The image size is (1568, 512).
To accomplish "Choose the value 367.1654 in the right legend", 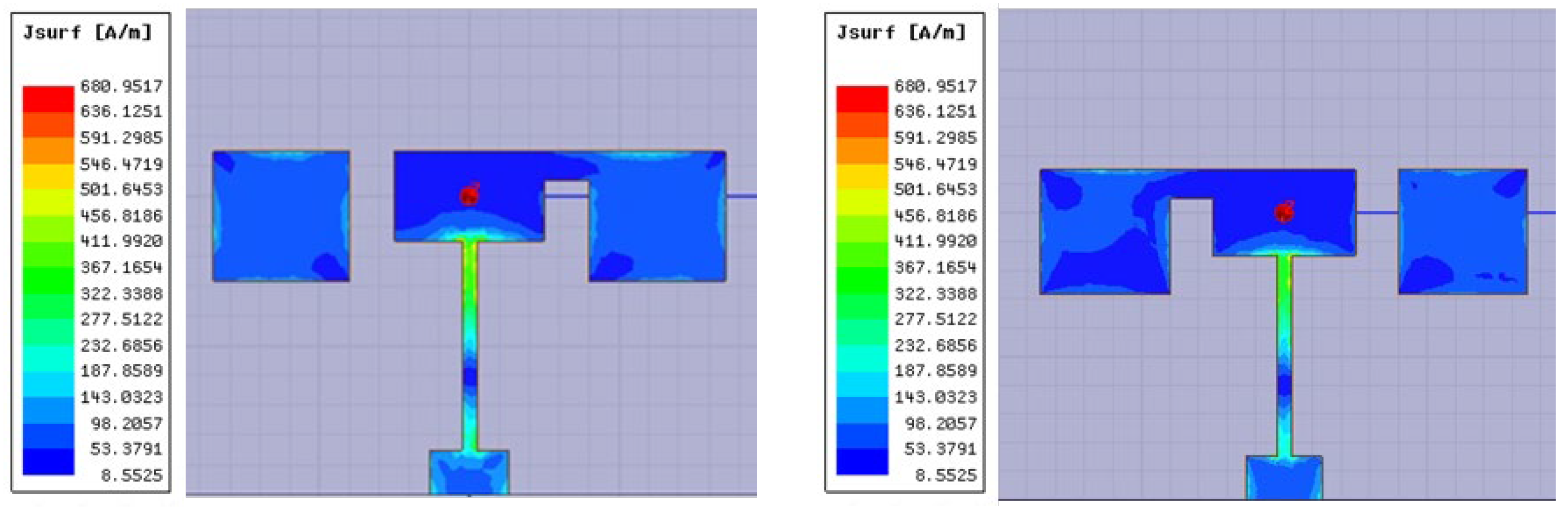I will point(935,267).
